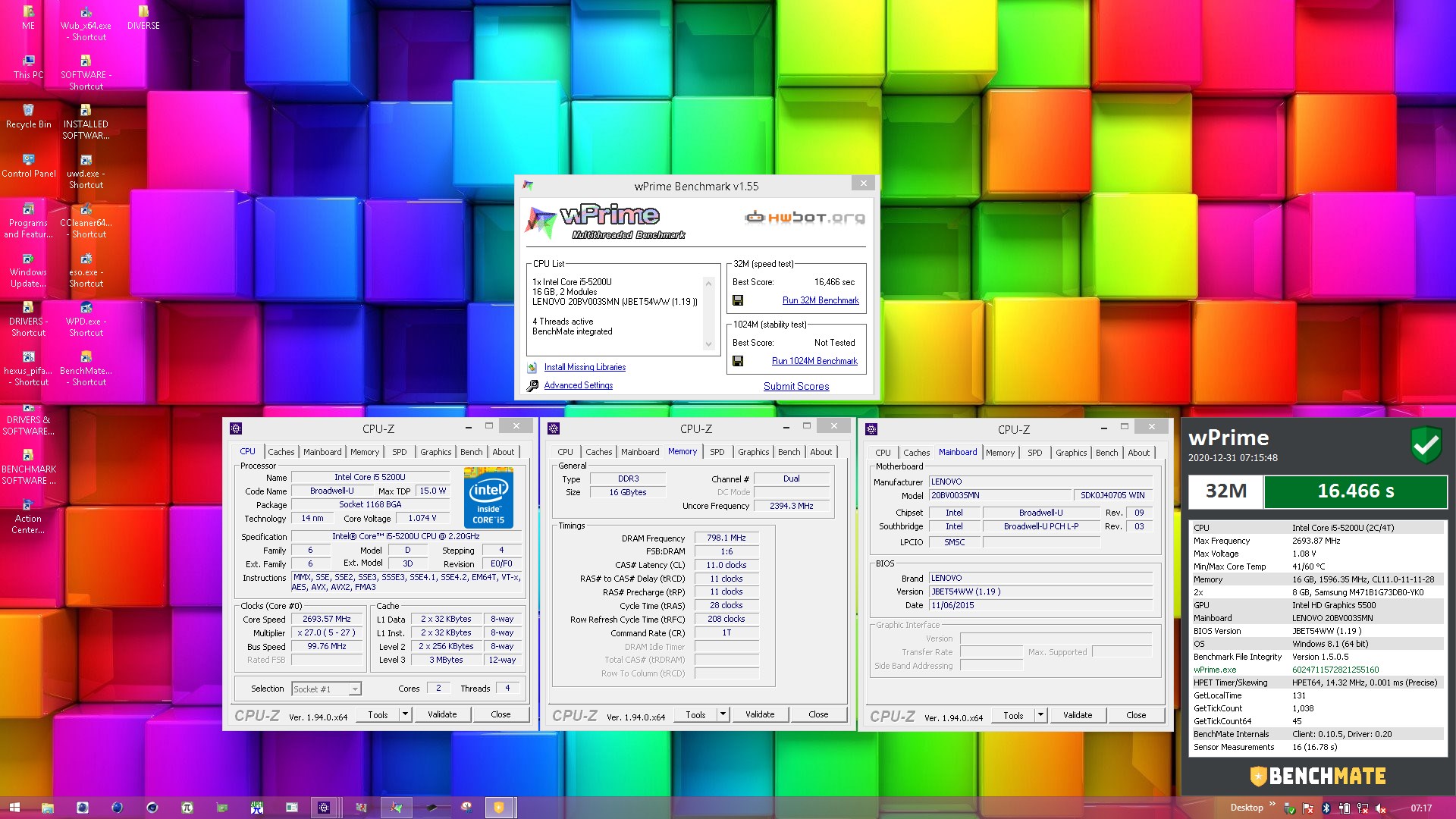Expand Tools dropdown arrow in CPU-tab CPU-Z window
1456x819 pixels.
click(x=405, y=714)
